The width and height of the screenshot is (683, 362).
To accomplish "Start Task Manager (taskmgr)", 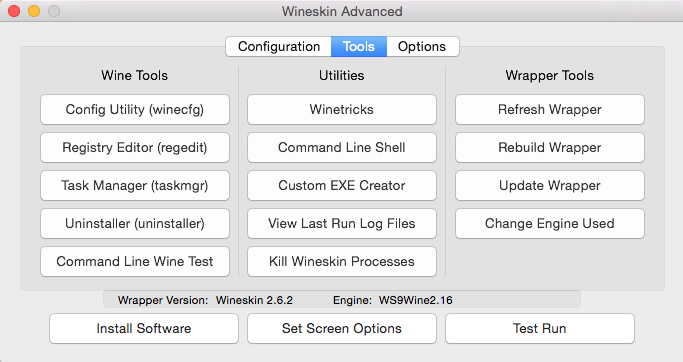I will coord(135,185).
